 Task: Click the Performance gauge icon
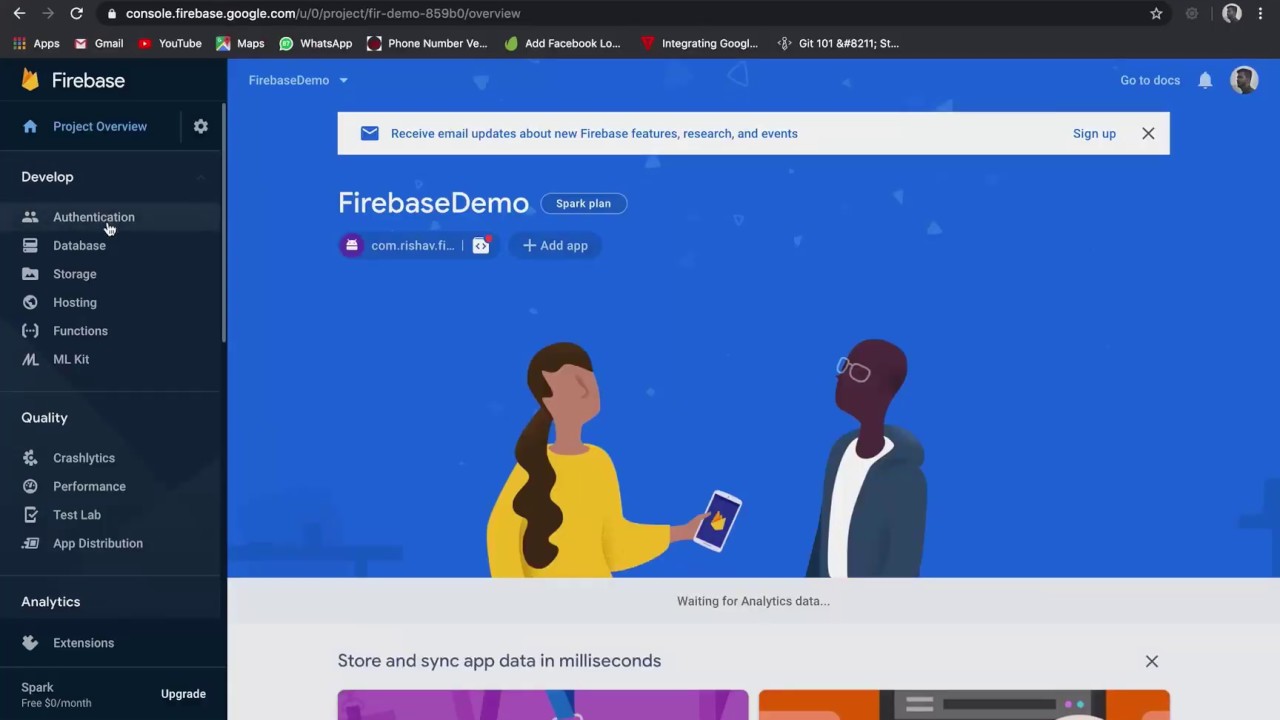pyautogui.click(x=30, y=486)
